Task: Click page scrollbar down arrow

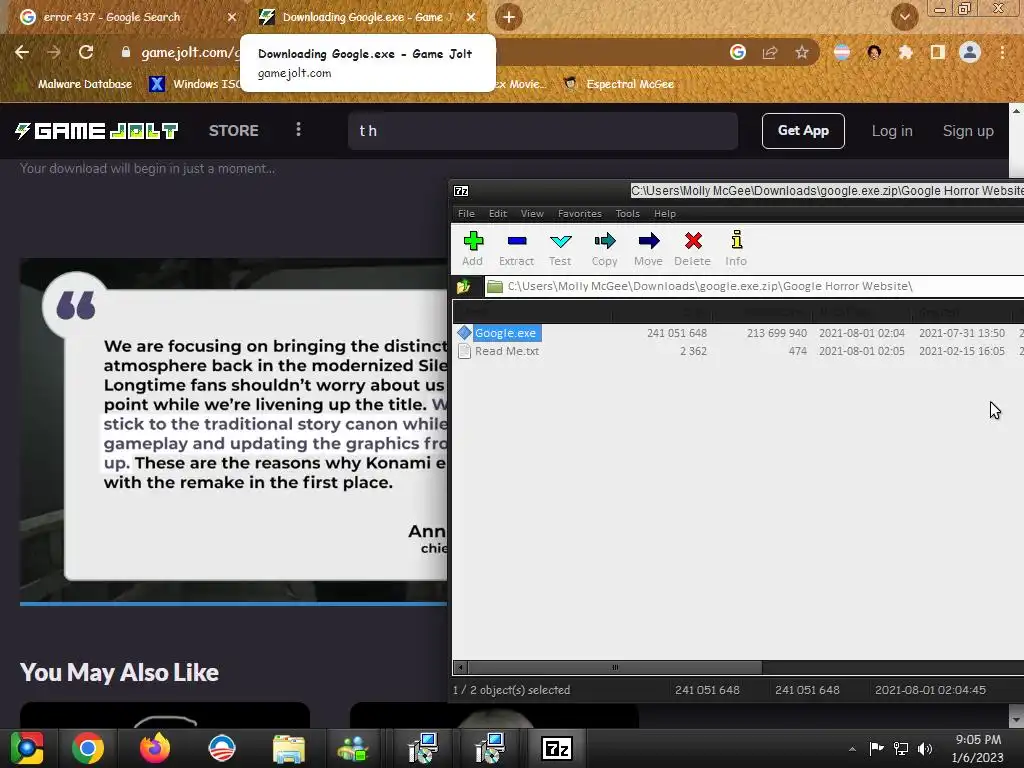Action: (1016, 720)
